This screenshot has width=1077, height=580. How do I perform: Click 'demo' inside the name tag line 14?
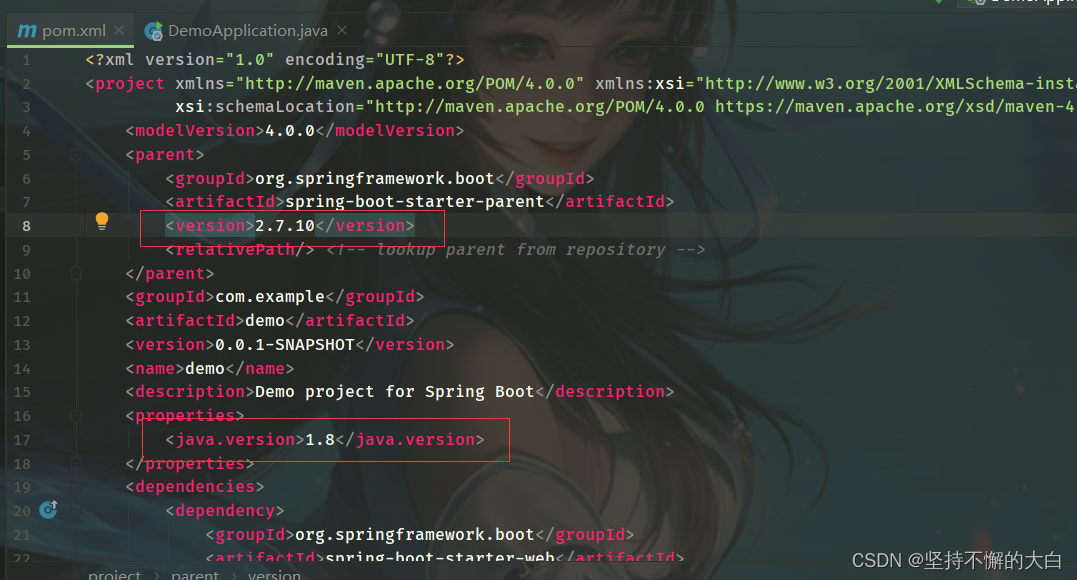click(x=205, y=368)
